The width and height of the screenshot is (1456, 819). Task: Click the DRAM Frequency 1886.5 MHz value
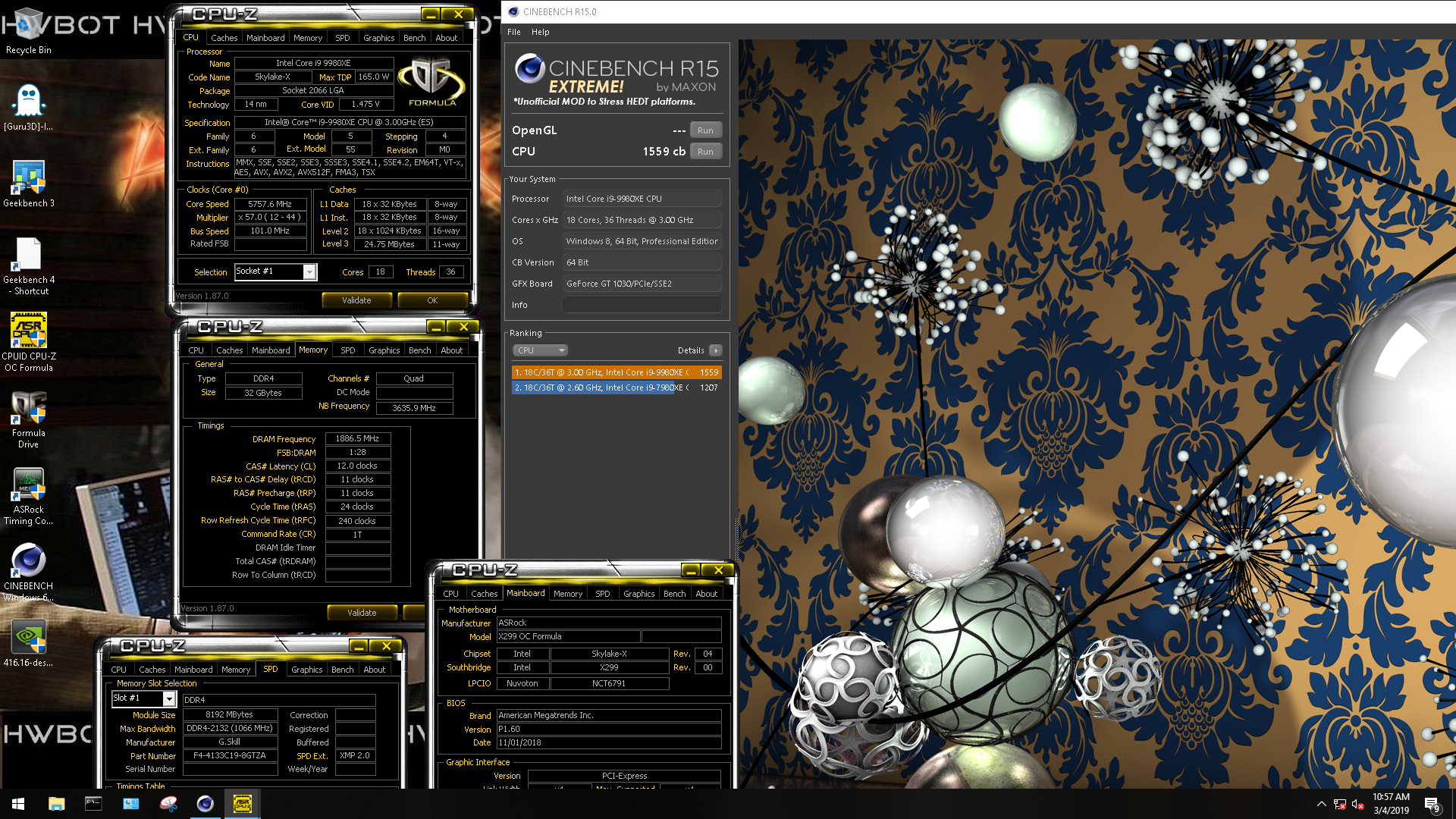(x=357, y=438)
